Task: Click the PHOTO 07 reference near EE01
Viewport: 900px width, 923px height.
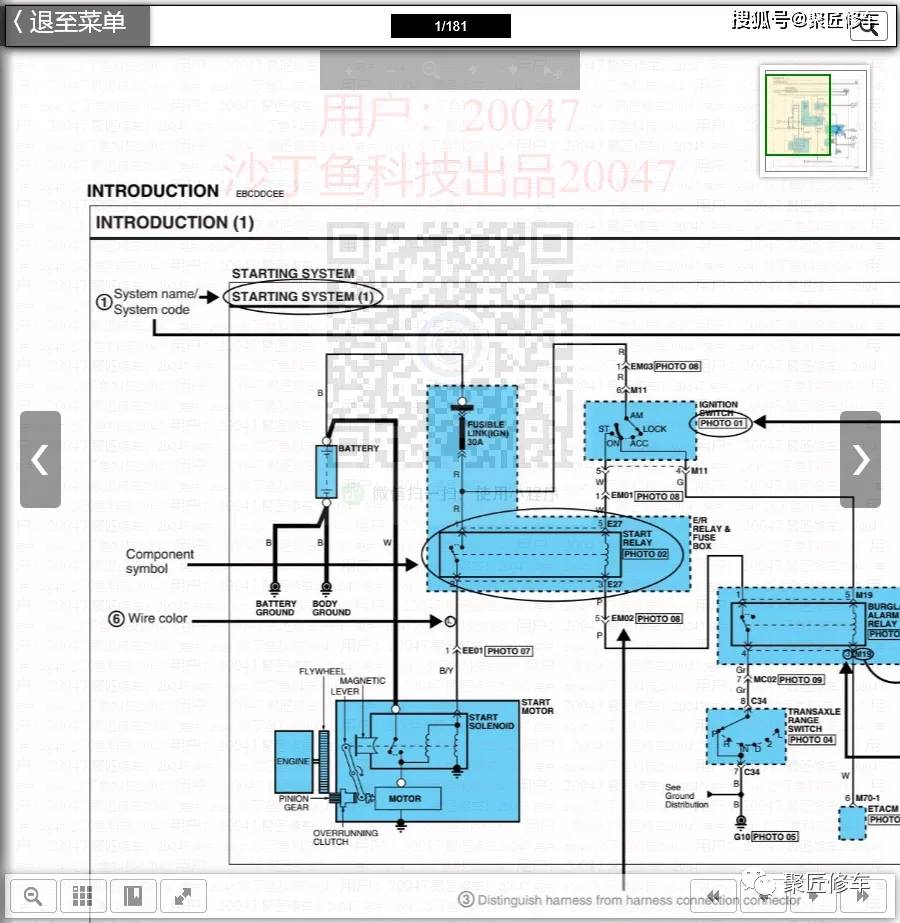Action: [x=510, y=651]
